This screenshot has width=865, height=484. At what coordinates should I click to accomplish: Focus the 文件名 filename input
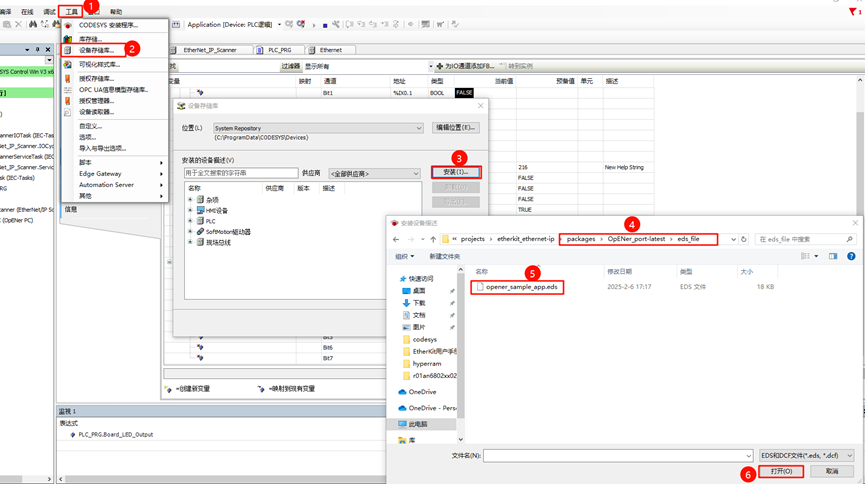[x=618, y=456]
